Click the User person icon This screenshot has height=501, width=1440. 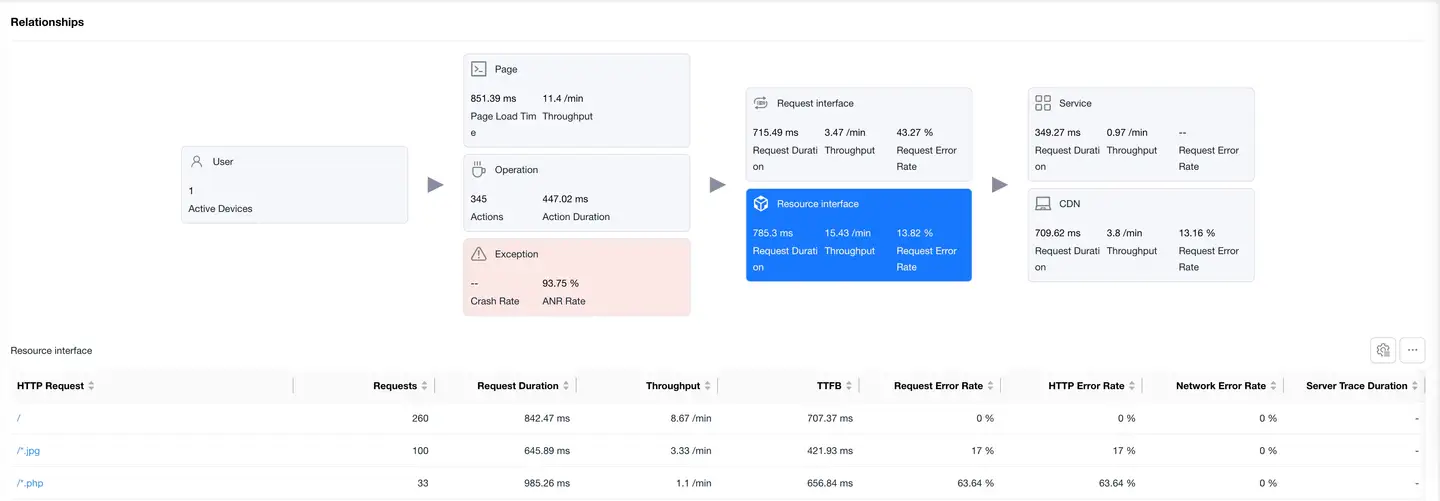point(197,161)
